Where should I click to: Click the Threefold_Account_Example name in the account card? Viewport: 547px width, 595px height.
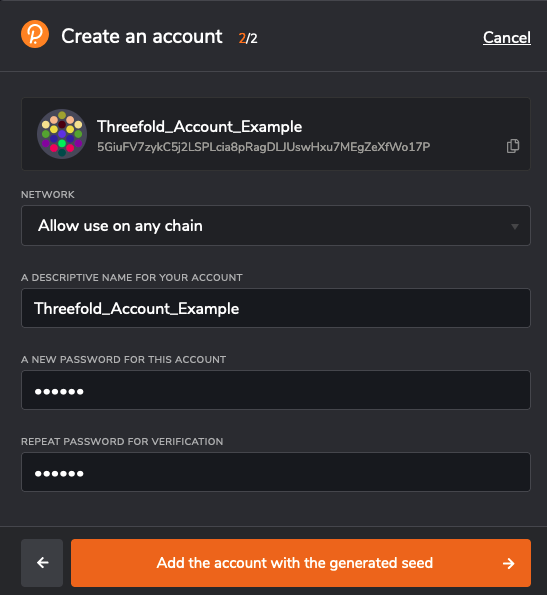(x=200, y=127)
